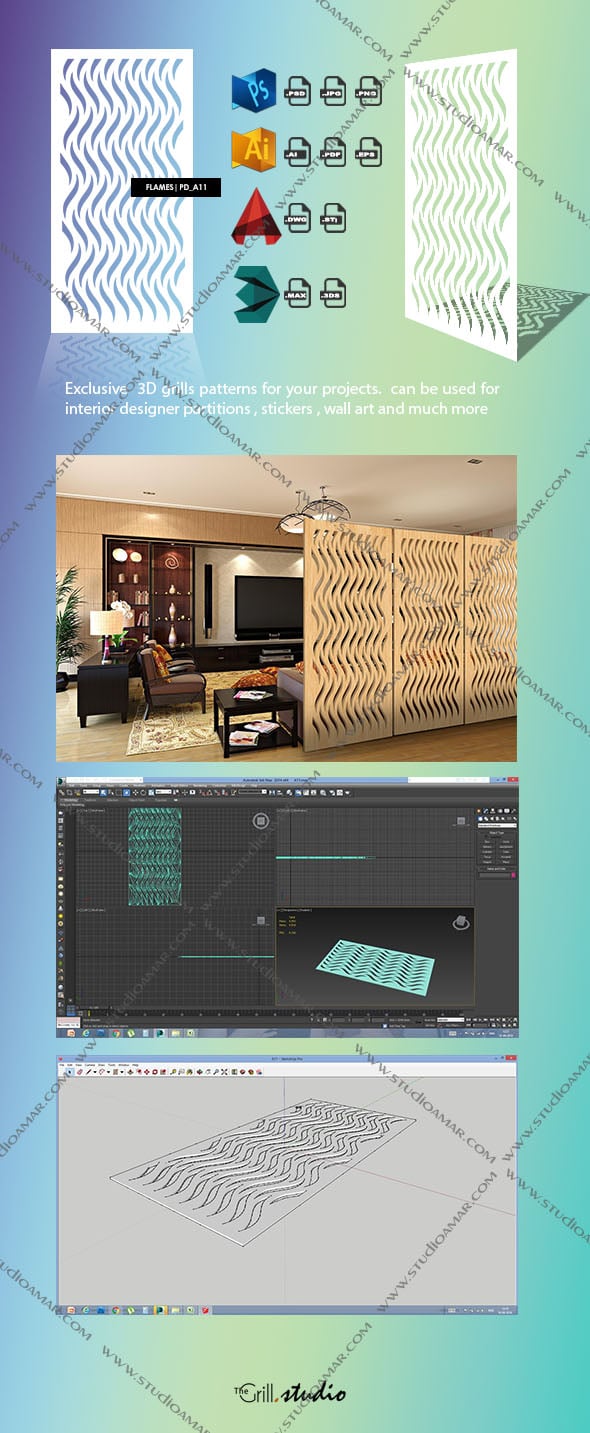Image resolution: width=590 pixels, height=1433 pixels.
Task: Click The Grill.studio logo at bottom
Action: pos(290,1391)
